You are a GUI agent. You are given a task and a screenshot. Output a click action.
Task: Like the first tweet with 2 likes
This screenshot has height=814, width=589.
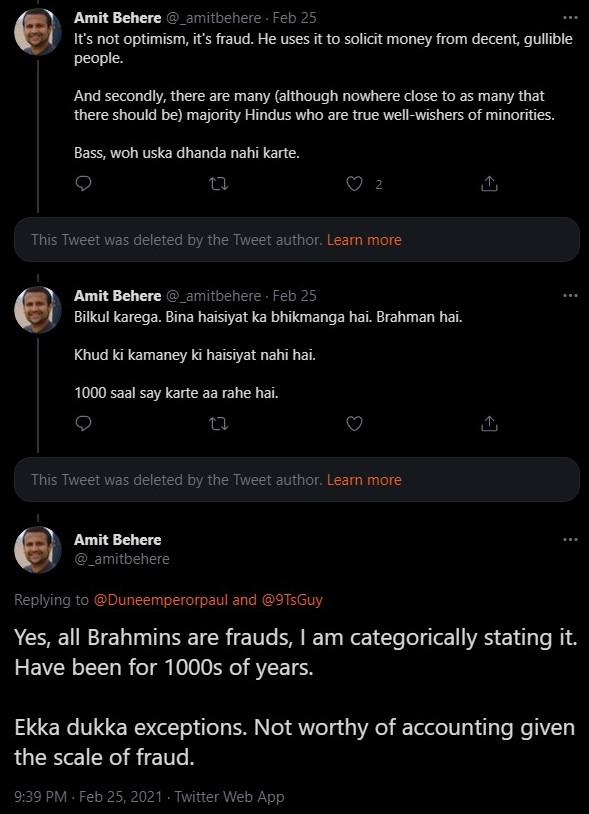[353, 184]
